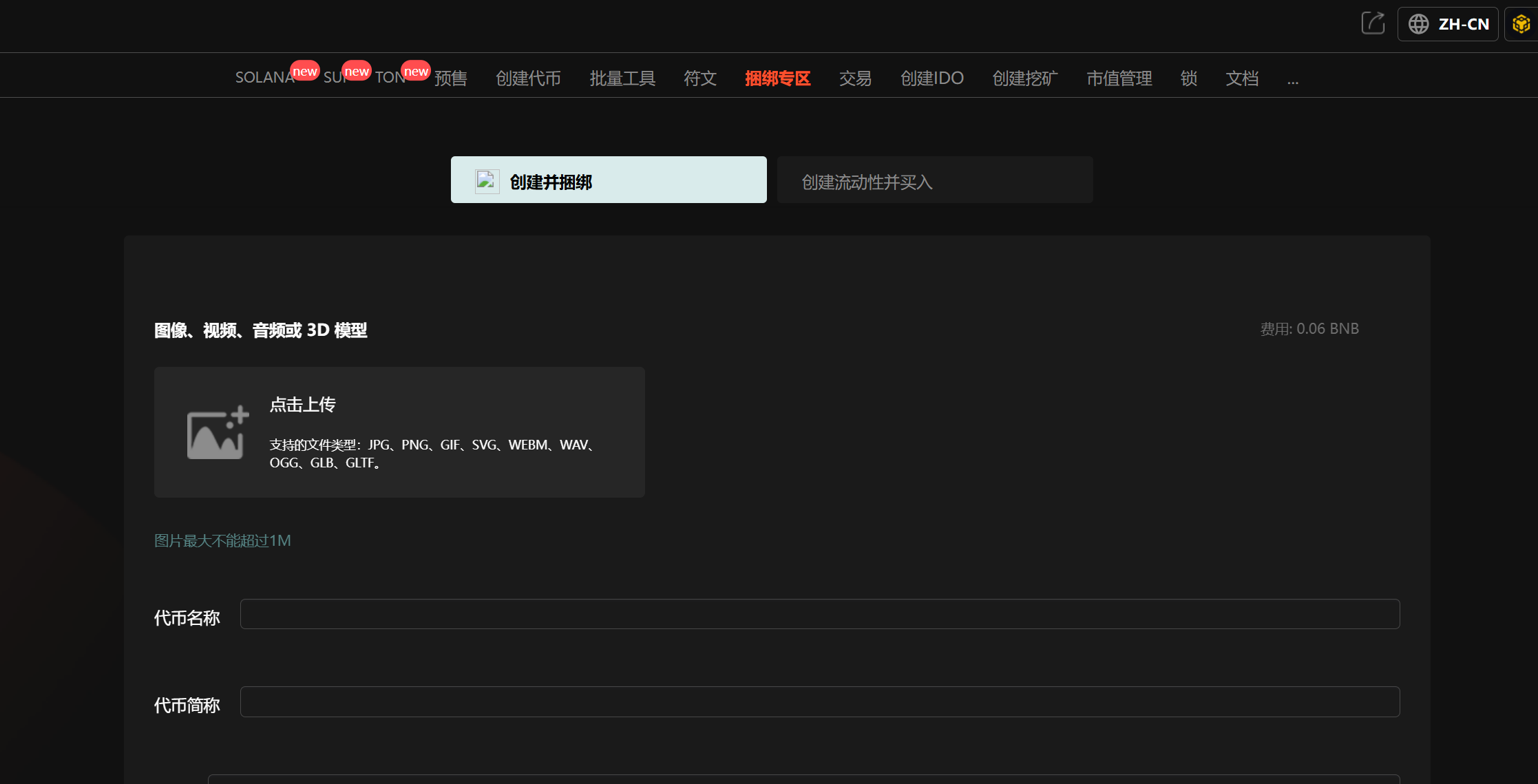This screenshot has width=1538, height=784.
Task: Click the broken image icon beside 创建并捆绑
Action: coord(487,181)
